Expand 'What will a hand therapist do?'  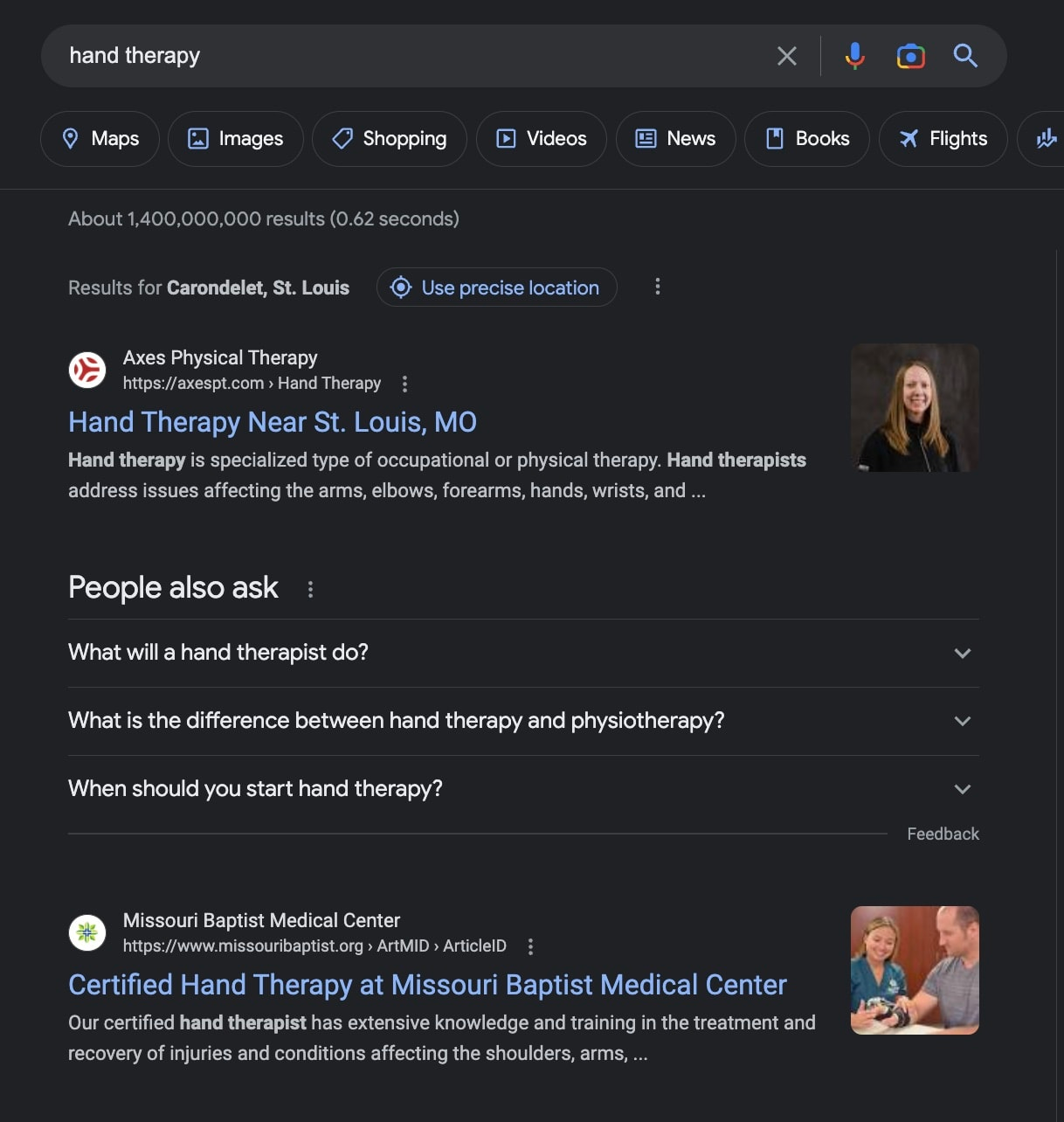click(x=523, y=653)
